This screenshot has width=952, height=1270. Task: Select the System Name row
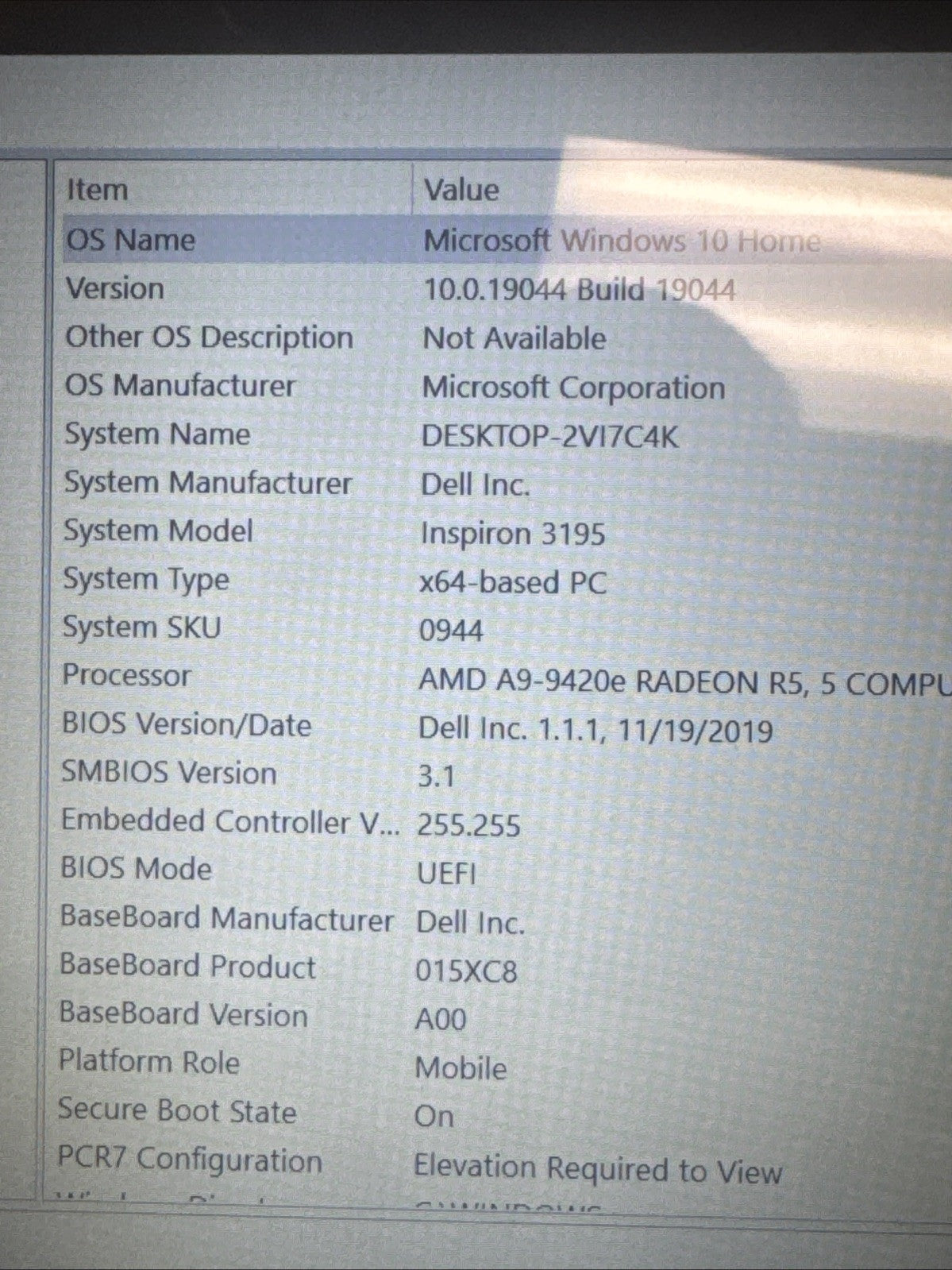point(157,434)
